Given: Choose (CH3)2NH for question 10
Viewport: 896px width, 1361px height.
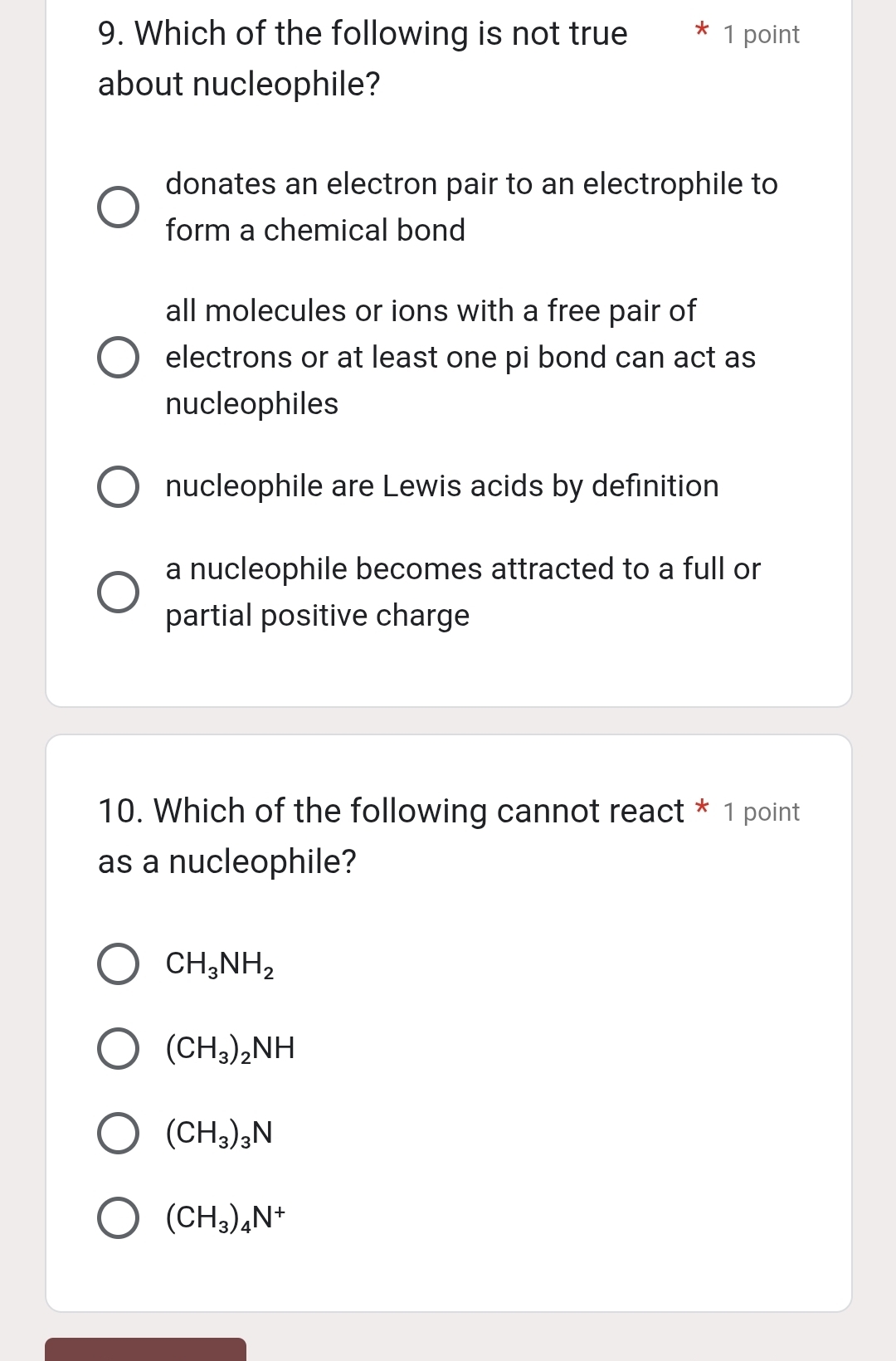Looking at the screenshot, I should tap(116, 1049).
